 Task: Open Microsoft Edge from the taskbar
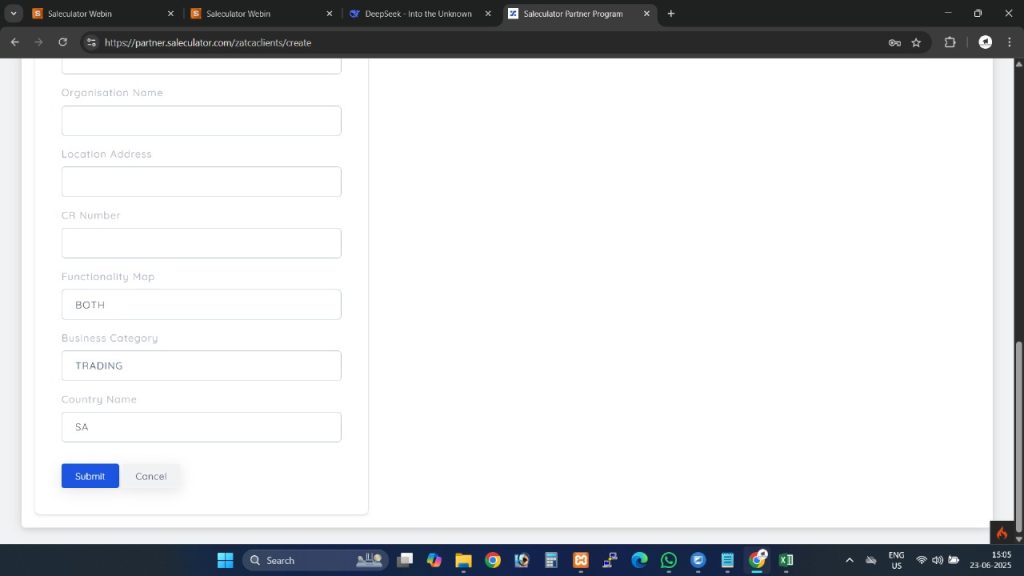pos(639,560)
